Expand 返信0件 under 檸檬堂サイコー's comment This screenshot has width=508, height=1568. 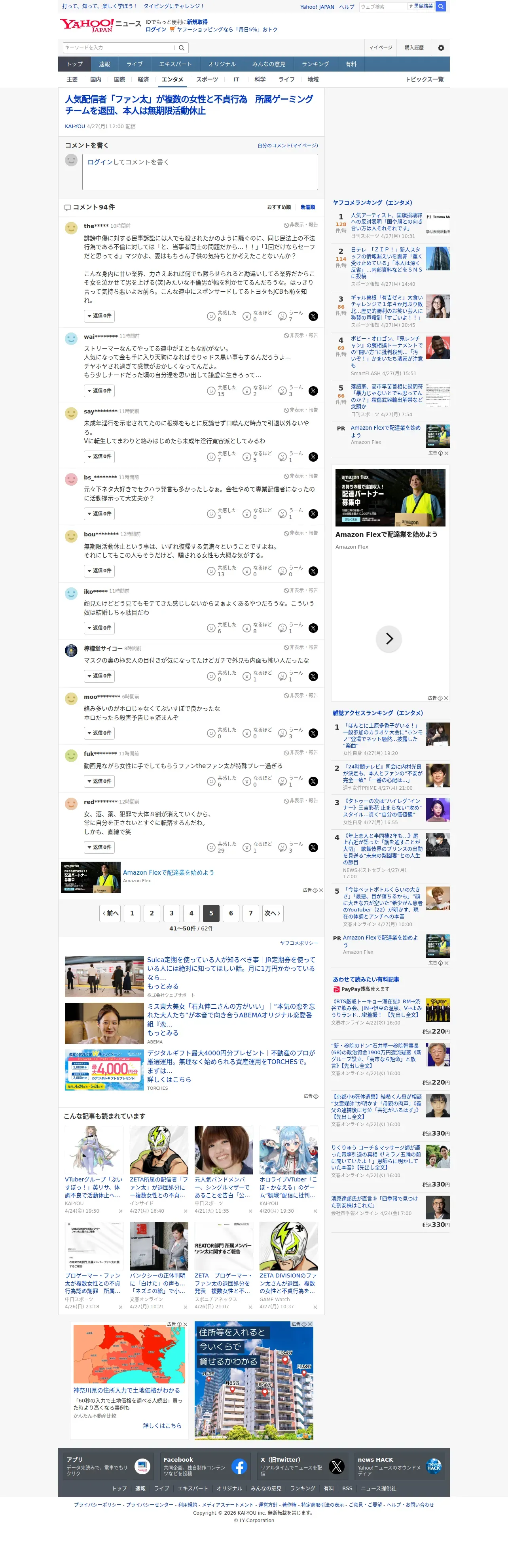[x=99, y=676]
